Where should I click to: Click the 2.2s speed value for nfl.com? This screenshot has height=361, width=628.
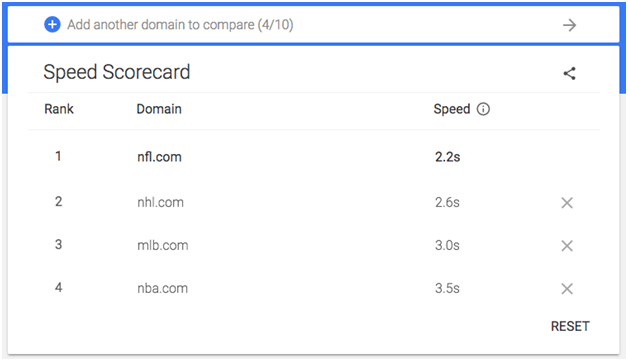pyautogui.click(x=447, y=157)
